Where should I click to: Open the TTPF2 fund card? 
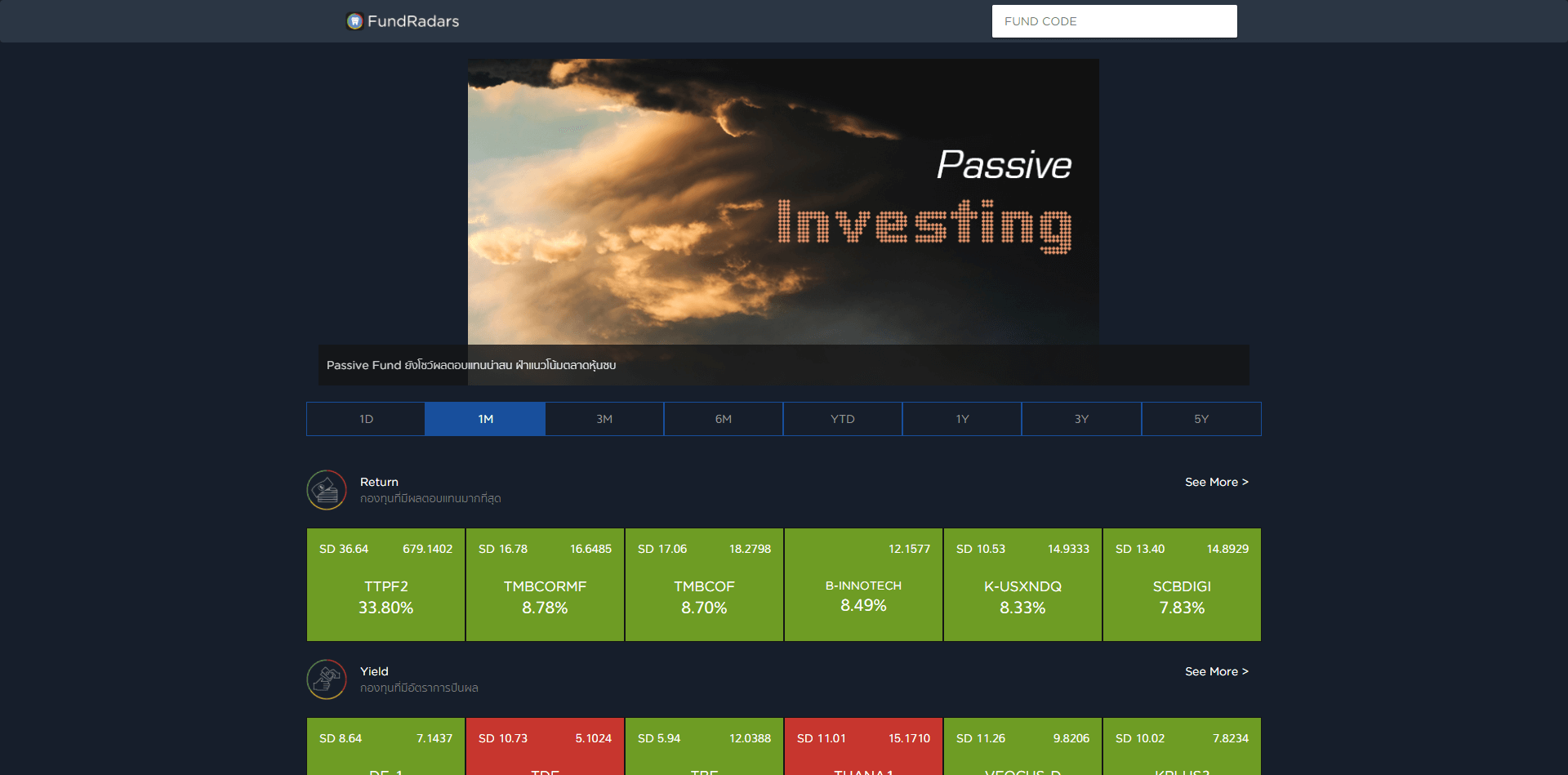(385, 585)
